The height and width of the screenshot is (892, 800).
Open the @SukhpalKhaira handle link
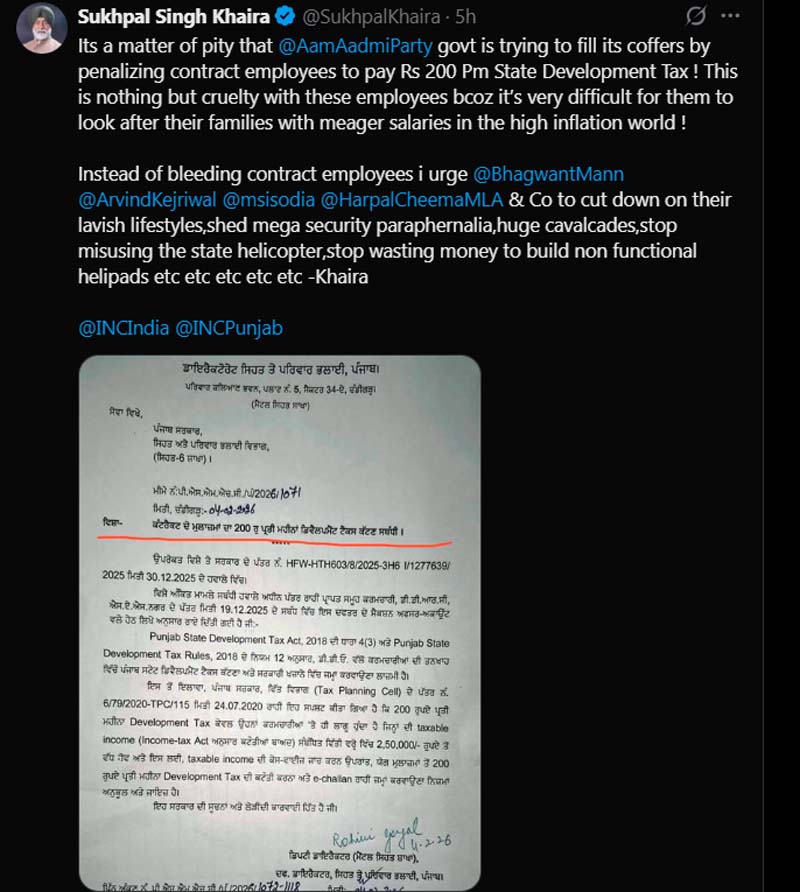(371, 17)
